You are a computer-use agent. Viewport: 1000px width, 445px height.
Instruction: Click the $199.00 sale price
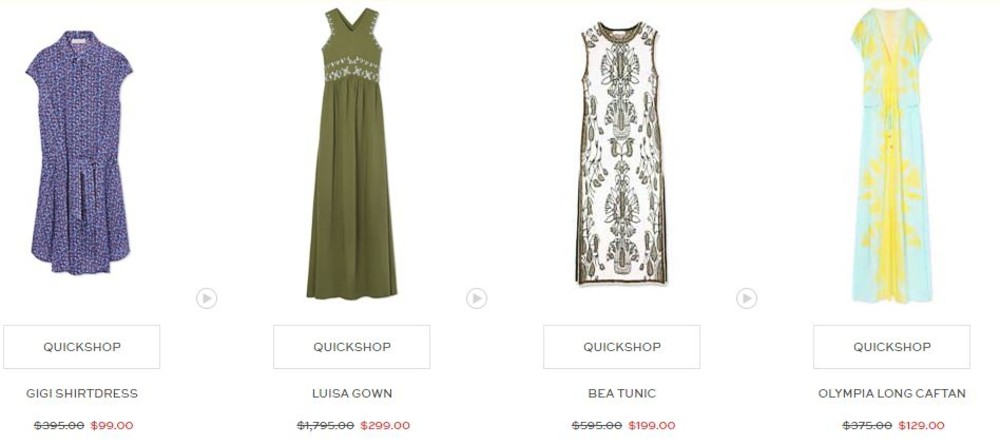(x=653, y=425)
